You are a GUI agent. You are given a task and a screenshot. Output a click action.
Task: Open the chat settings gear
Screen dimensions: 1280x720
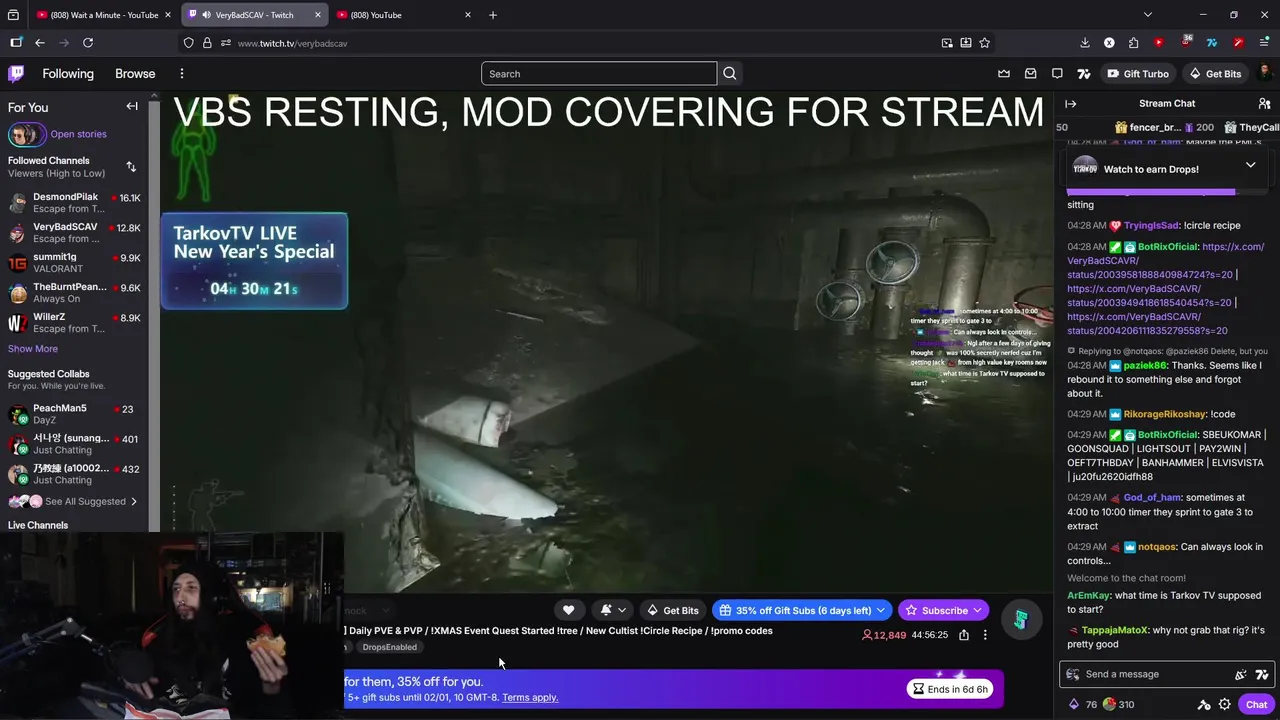[1224, 704]
